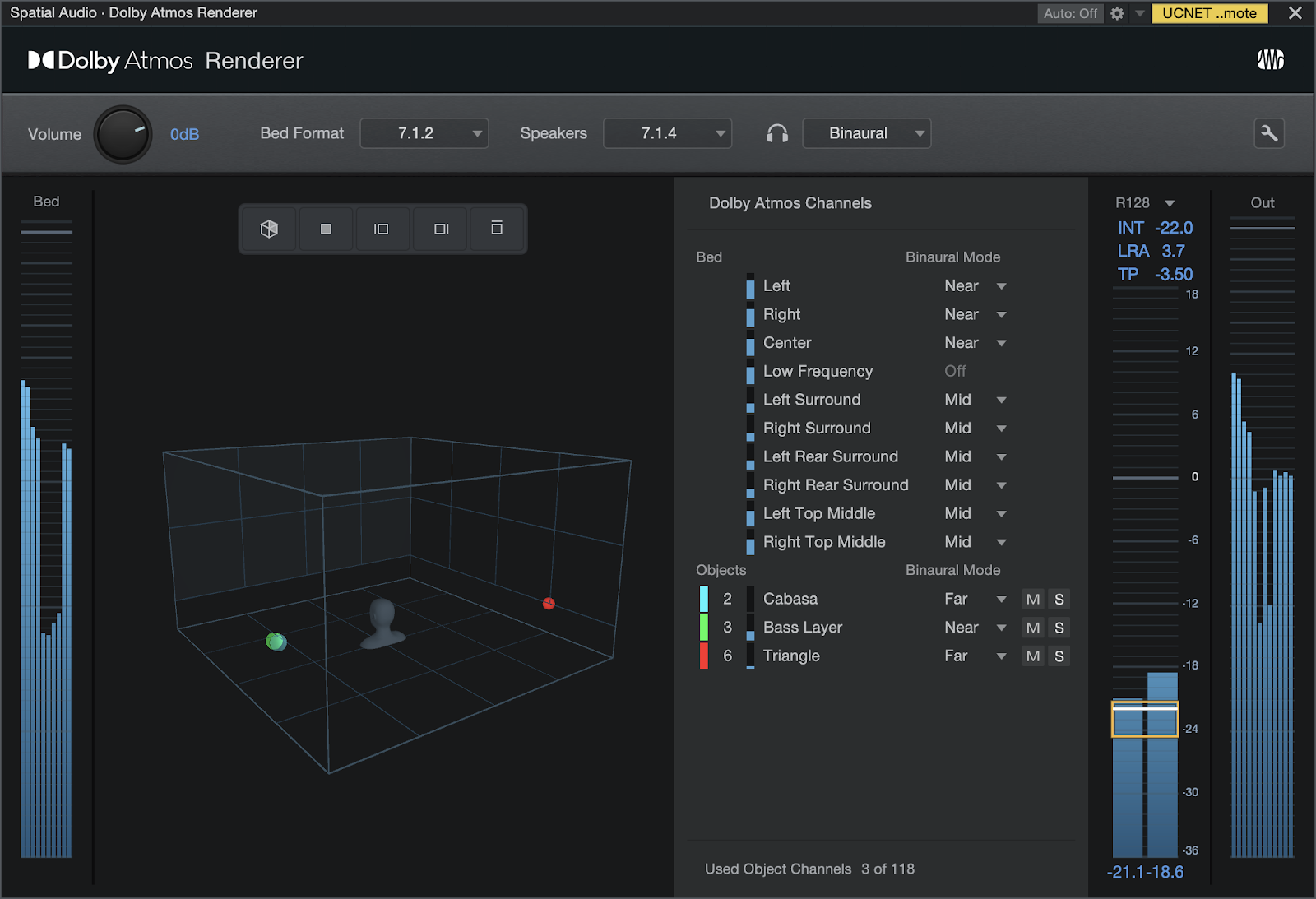Open the R128 loudness standard dropdown
The height and width of the screenshot is (899, 1316).
(1145, 203)
